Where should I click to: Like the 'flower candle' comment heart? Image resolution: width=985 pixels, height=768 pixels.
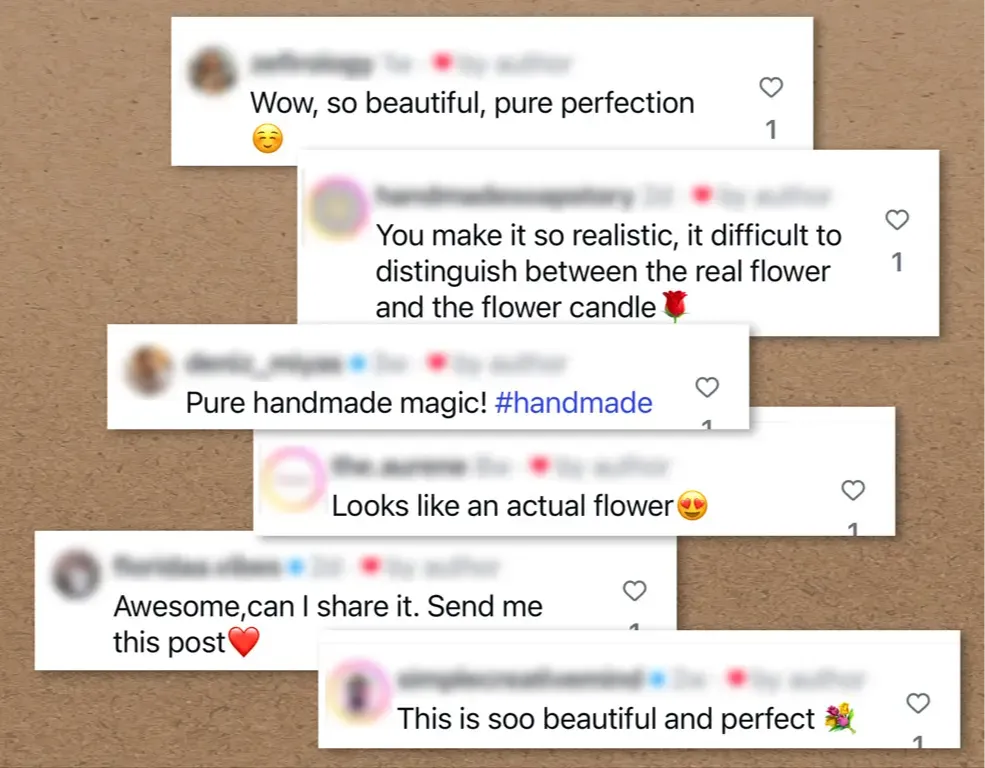pyautogui.click(x=896, y=219)
